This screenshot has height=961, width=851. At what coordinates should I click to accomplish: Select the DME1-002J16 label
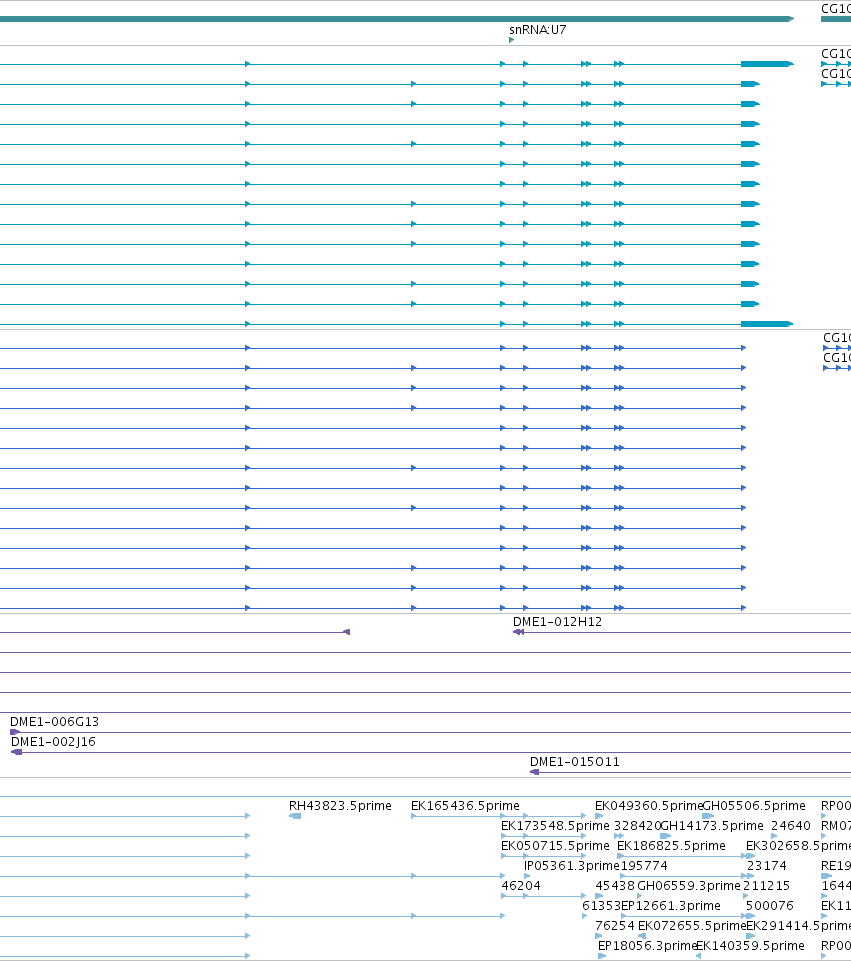pos(53,742)
